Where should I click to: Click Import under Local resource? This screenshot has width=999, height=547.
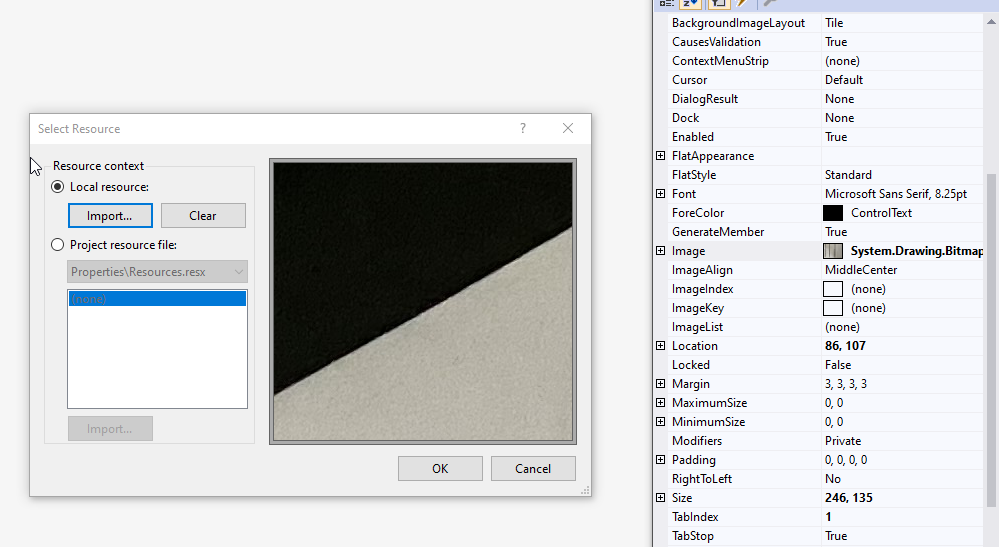click(x=110, y=215)
